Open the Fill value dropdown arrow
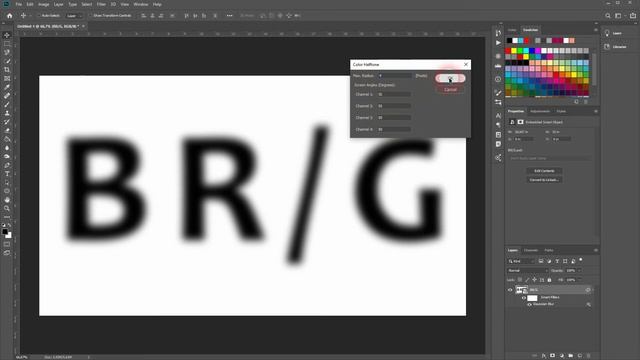This screenshot has width=640, height=360. tap(579, 280)
